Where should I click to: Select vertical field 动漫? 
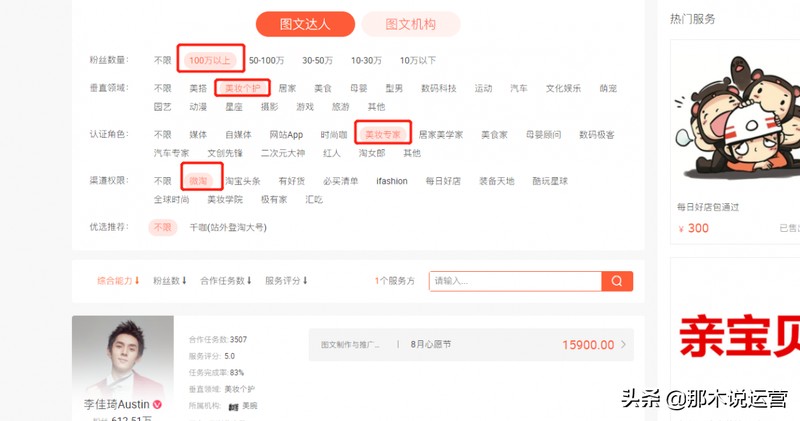[198, 107]
